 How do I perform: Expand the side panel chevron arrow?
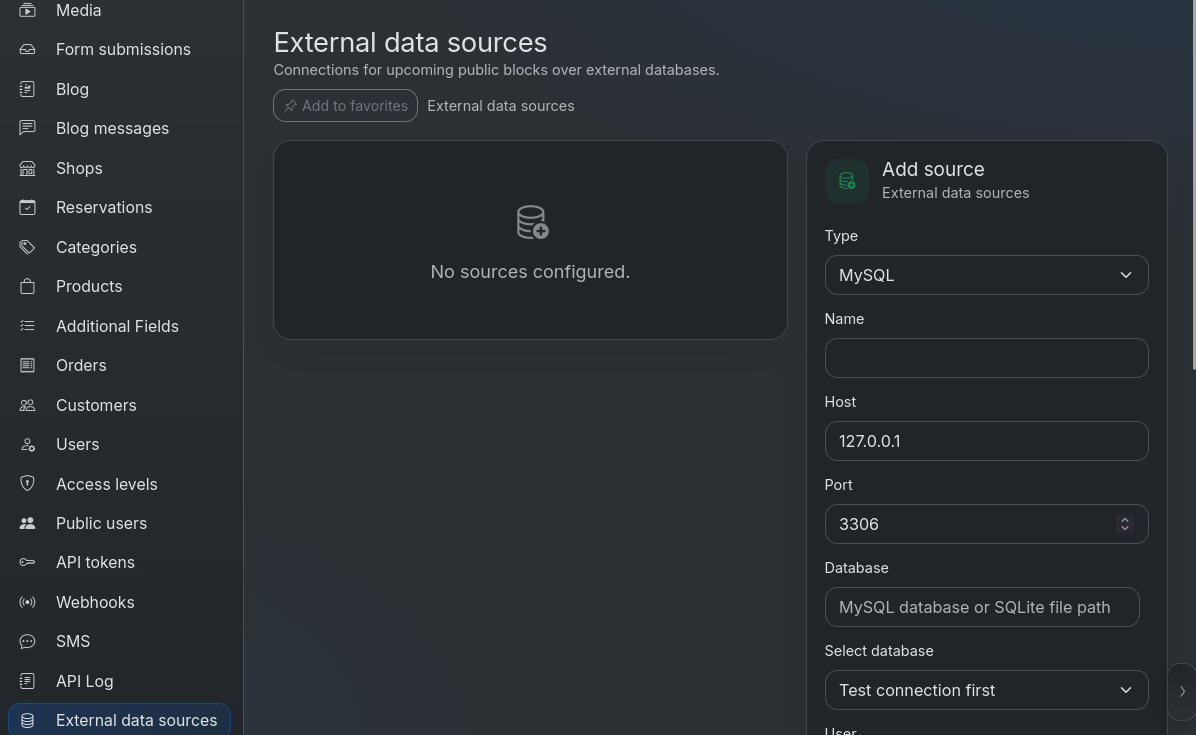pos(1182,692)
